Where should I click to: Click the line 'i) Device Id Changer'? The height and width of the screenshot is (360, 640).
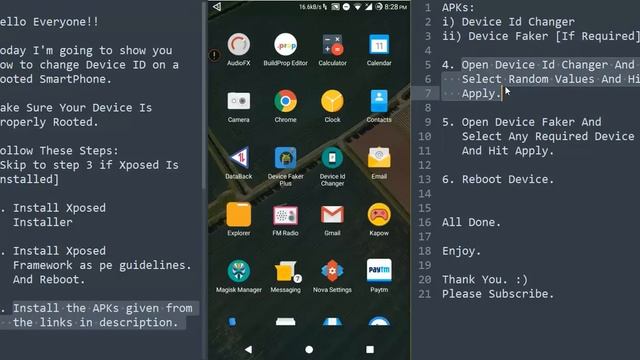508,22
